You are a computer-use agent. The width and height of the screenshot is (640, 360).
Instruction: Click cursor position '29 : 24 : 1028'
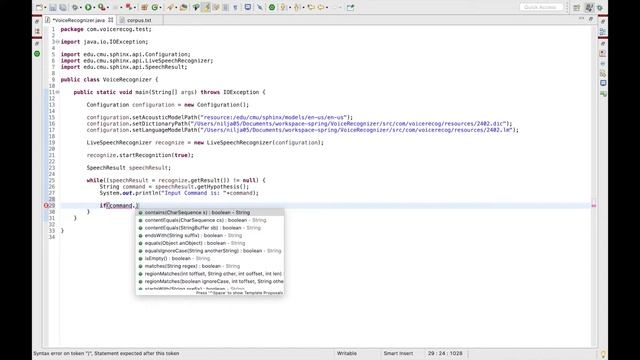pos(445,353)
